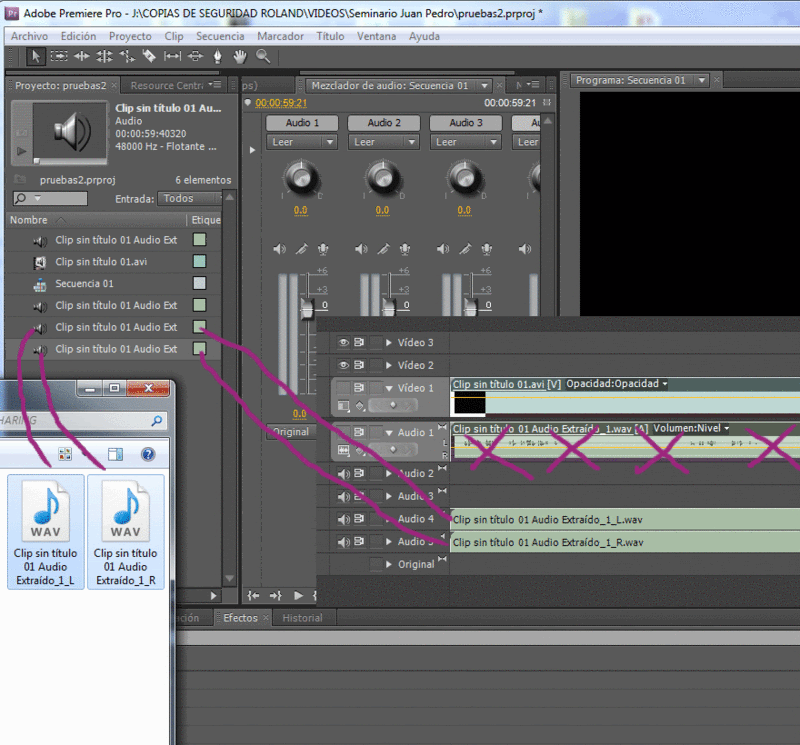Open automation mode dropdown for Audio 3
The image size is (800, 745).
465,142
